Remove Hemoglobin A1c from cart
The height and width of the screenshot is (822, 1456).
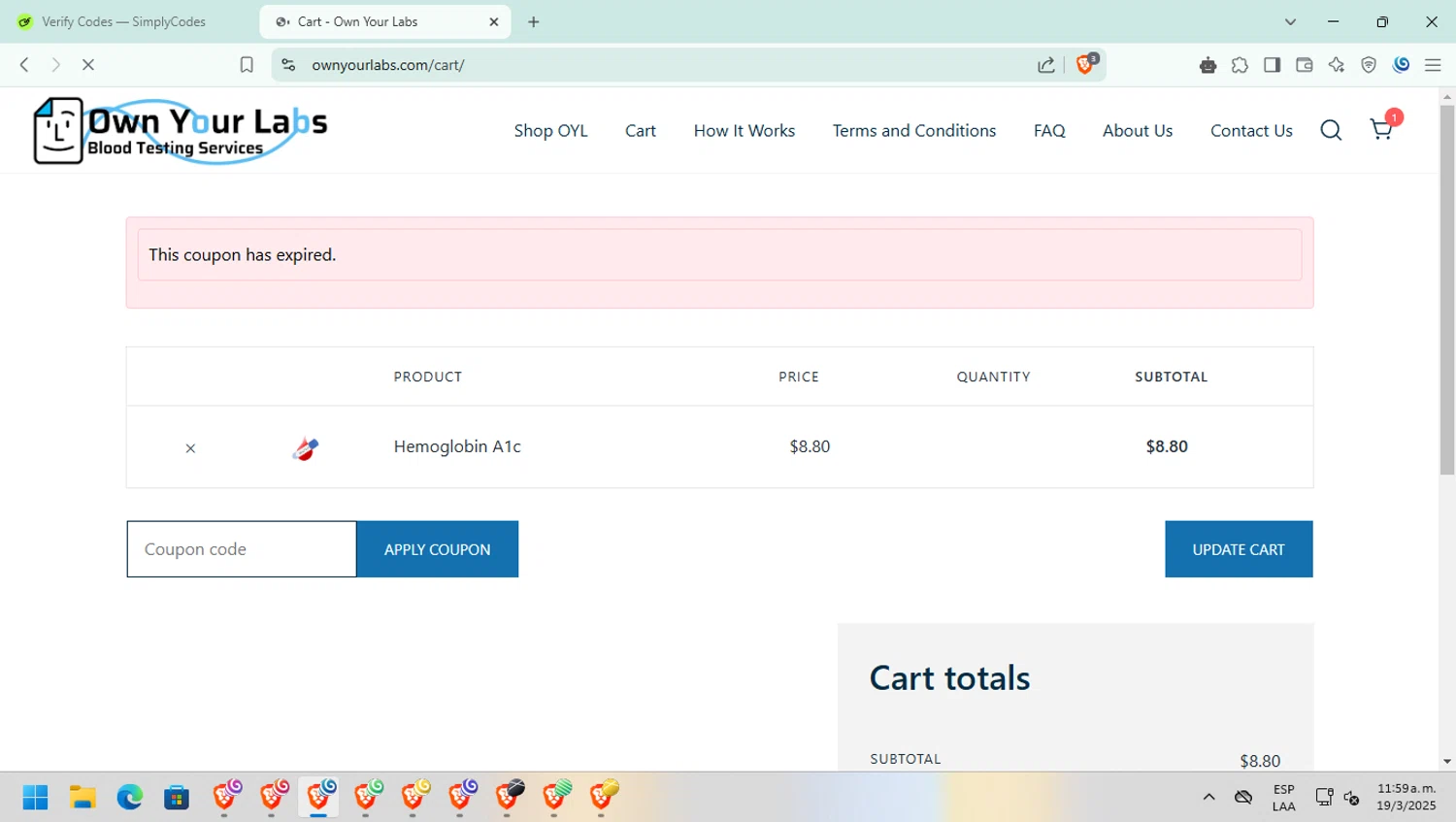190,447
